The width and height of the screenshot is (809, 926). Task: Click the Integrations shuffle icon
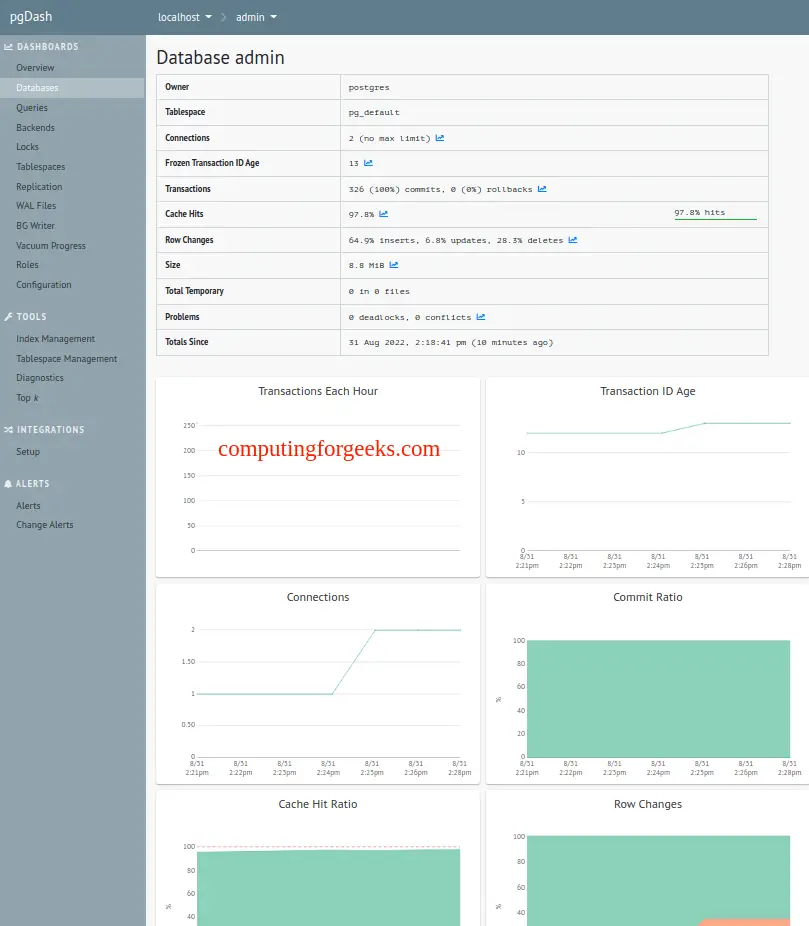click(x=8, y=429)
